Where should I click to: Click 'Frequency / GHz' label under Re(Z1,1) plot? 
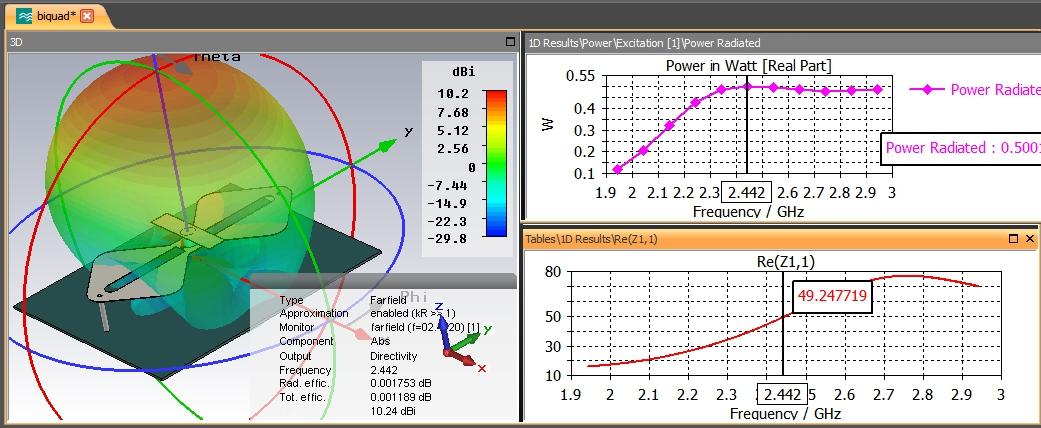785,413
